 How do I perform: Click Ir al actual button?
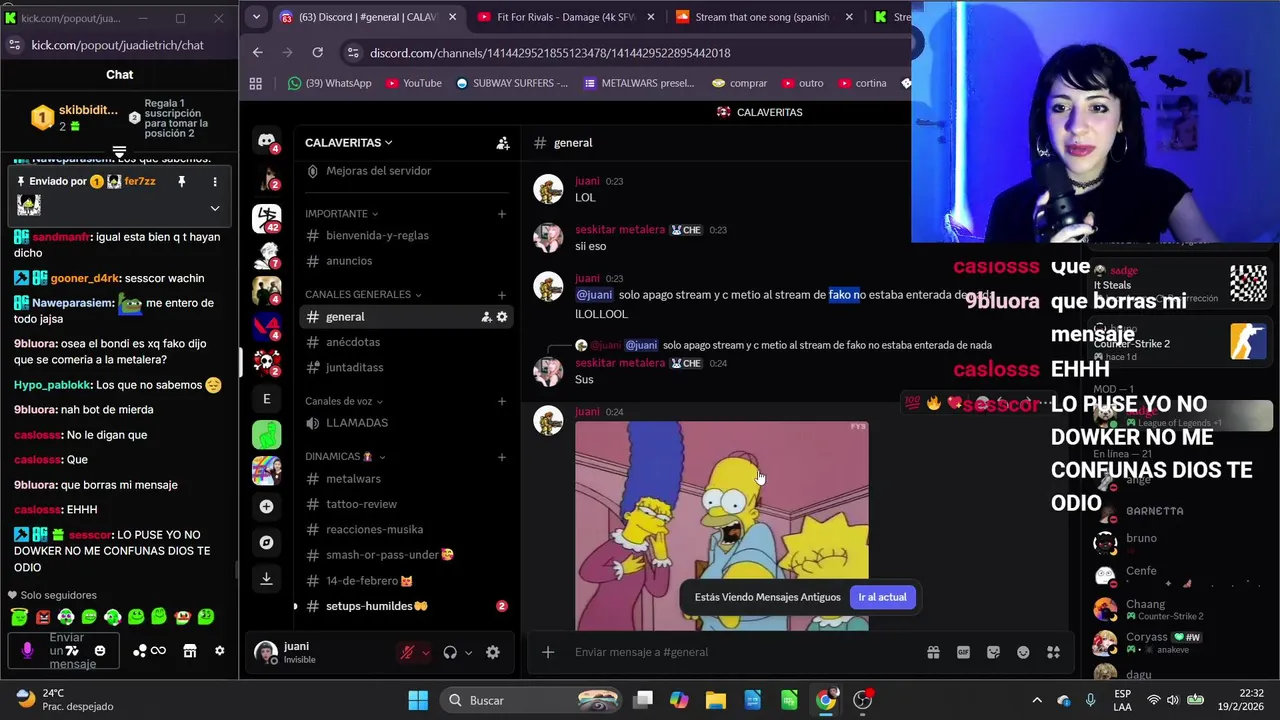882,597
